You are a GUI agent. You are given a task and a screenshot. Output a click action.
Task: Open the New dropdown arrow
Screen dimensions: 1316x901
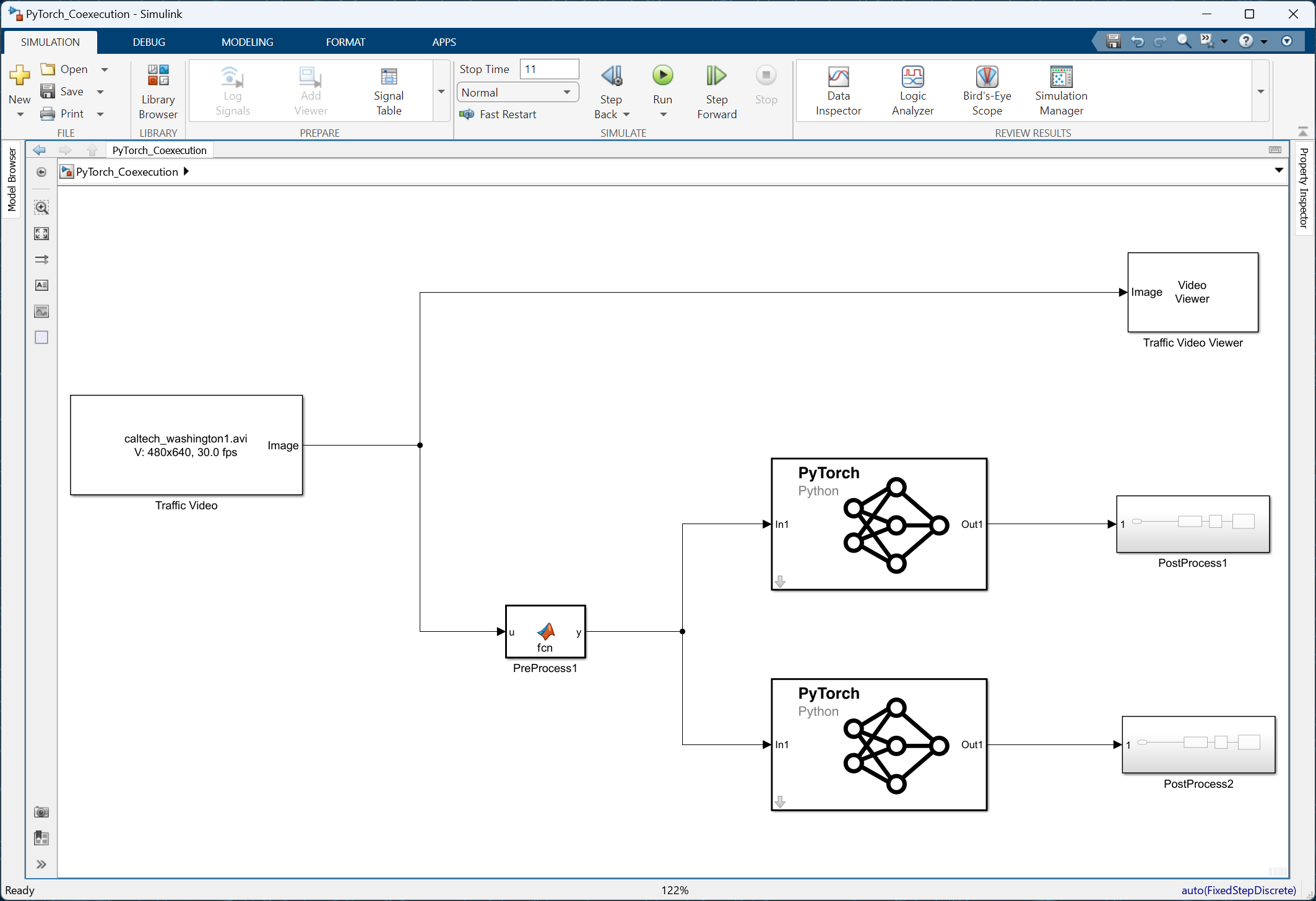(x=20, y=114)
